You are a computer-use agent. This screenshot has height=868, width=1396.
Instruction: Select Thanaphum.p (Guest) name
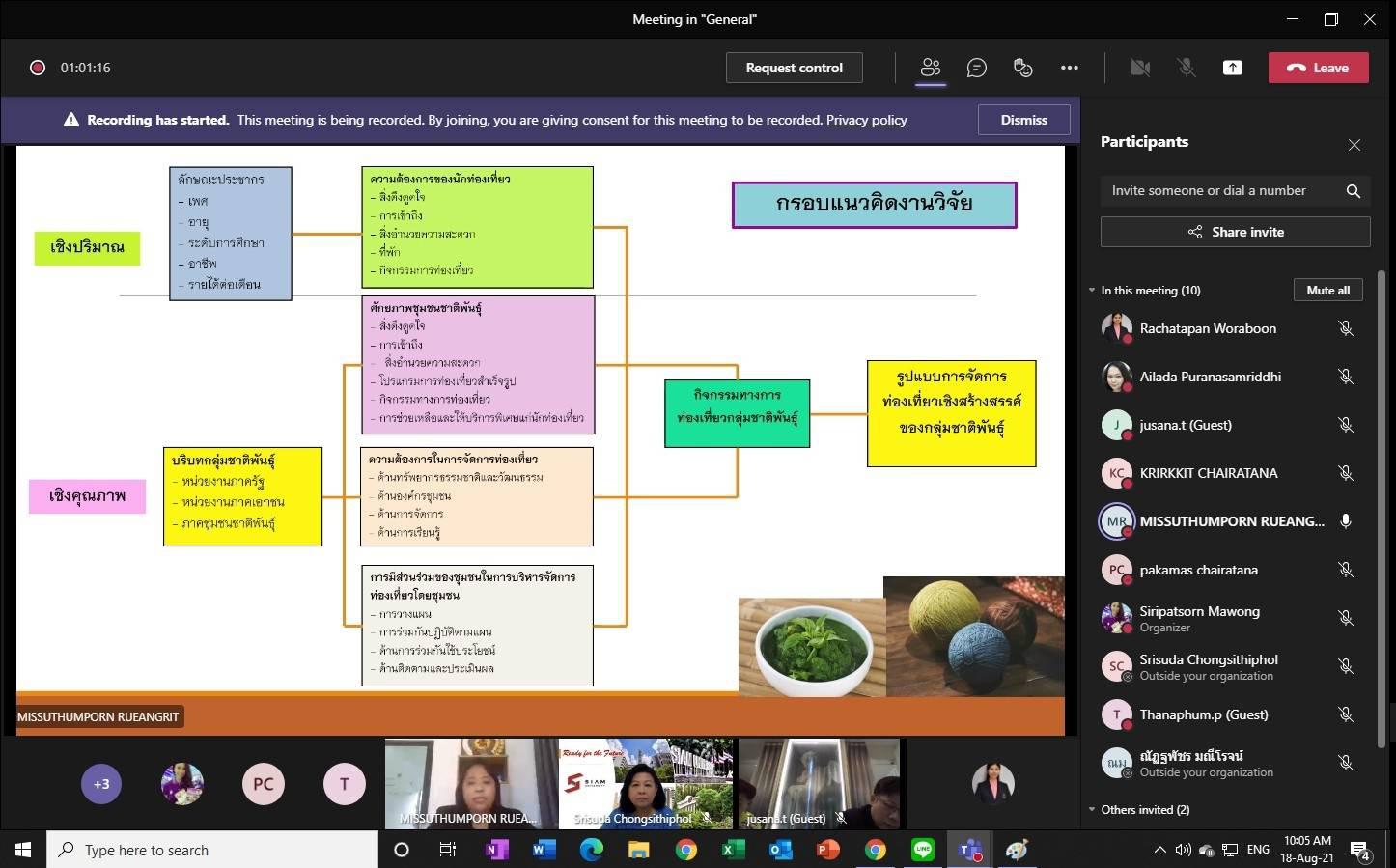coord(1204,714)
